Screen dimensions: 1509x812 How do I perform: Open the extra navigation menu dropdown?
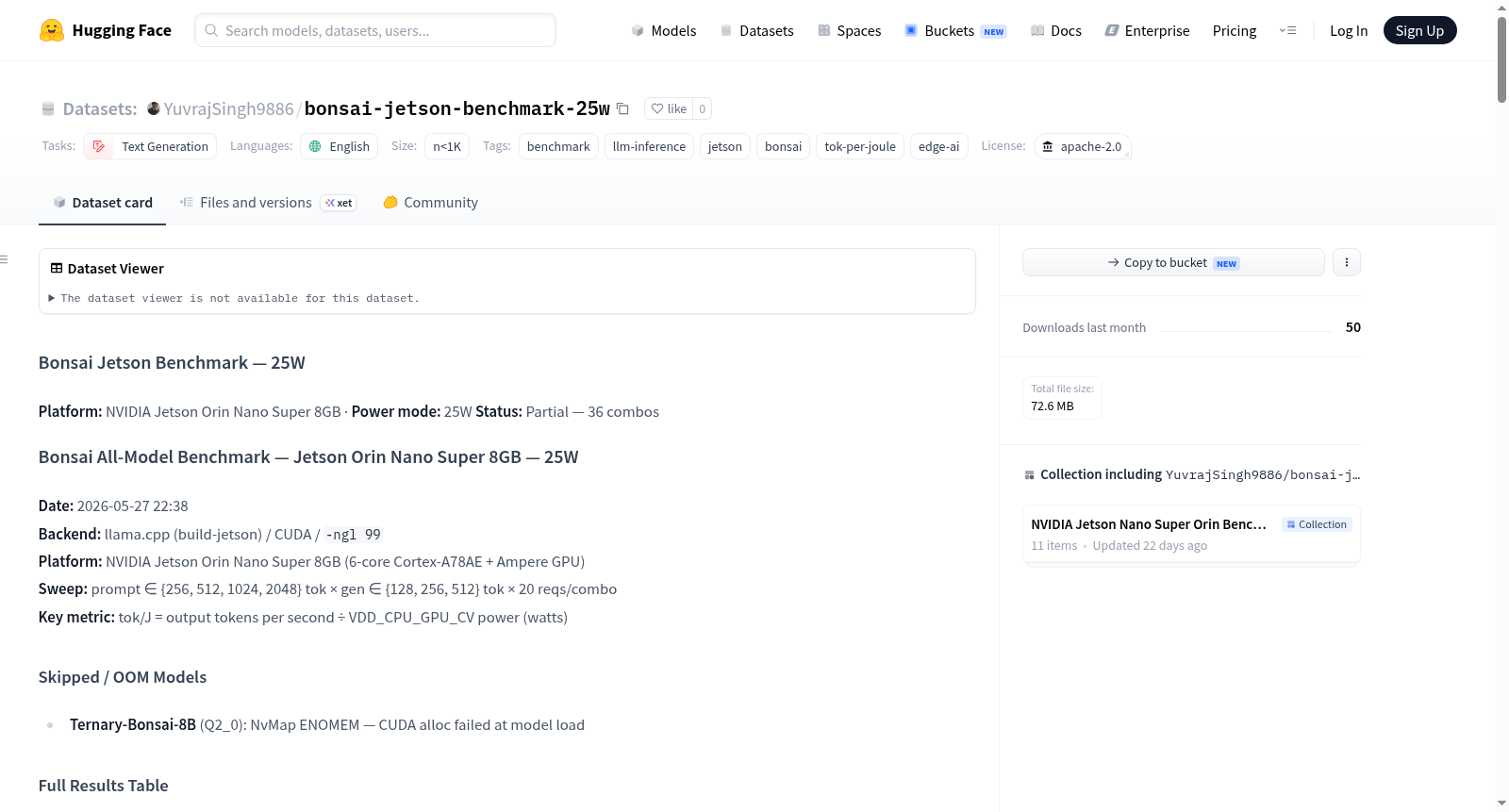[1287, 30]
